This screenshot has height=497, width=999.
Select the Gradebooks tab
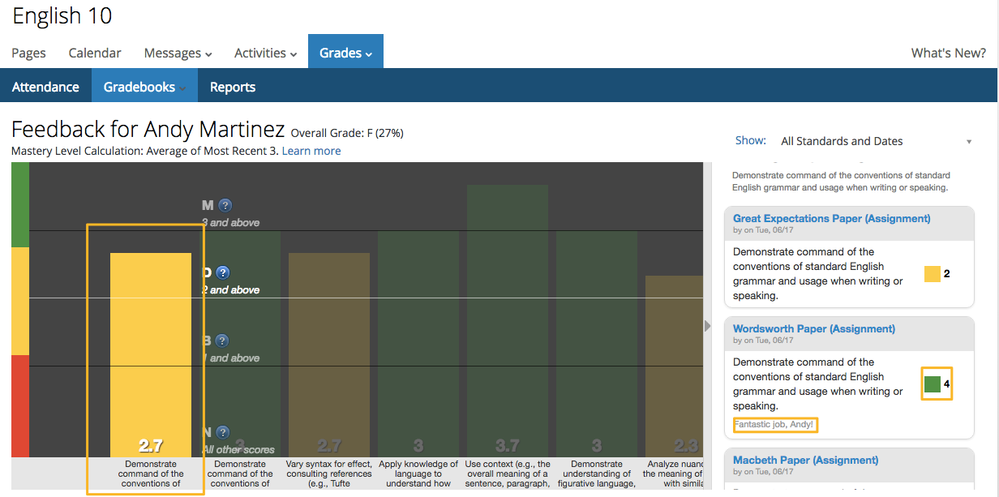click(144, 87)
